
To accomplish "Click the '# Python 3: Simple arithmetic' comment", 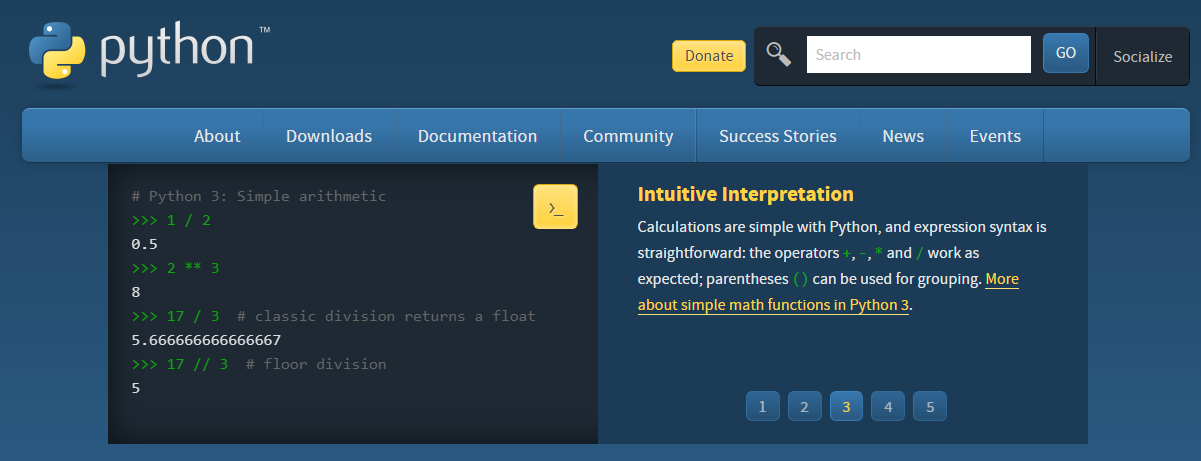I will [258, 196].
